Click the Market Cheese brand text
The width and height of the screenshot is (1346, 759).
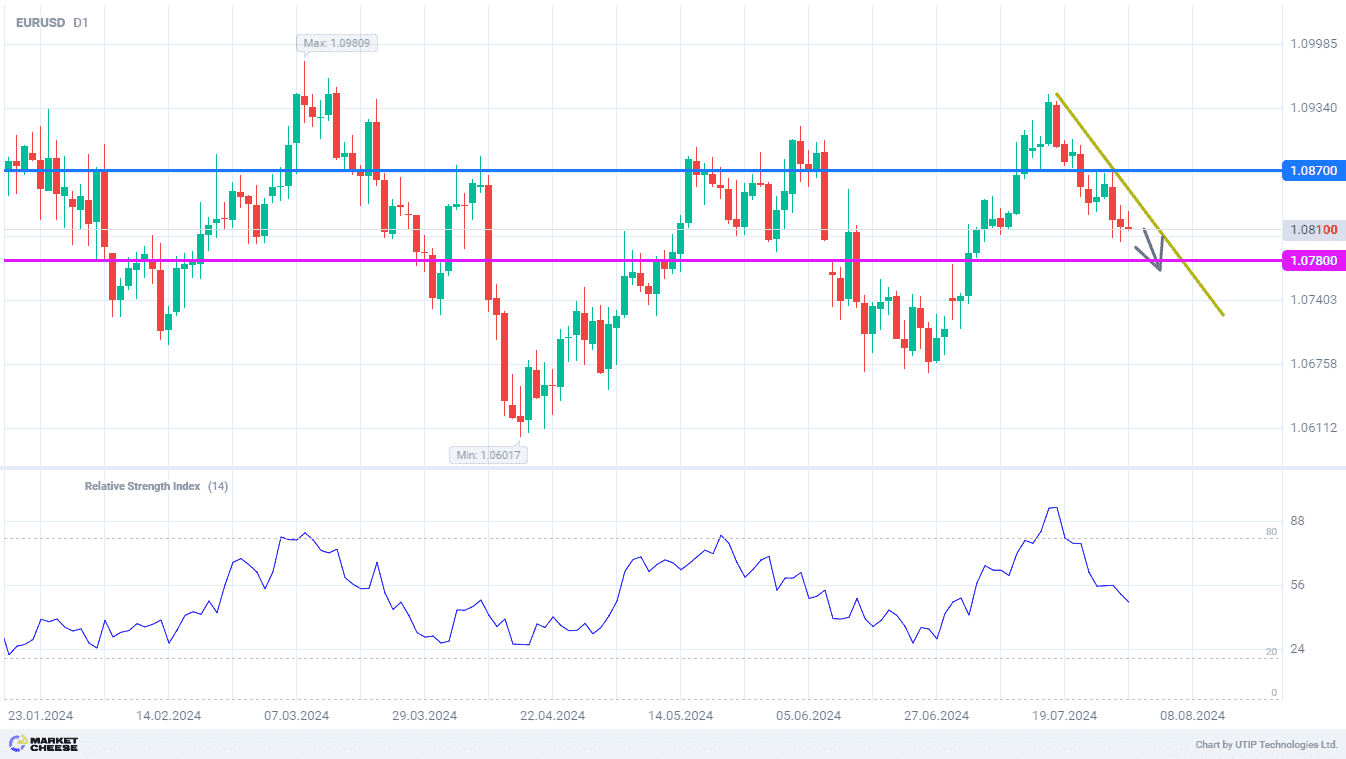[x=55, y=744]
